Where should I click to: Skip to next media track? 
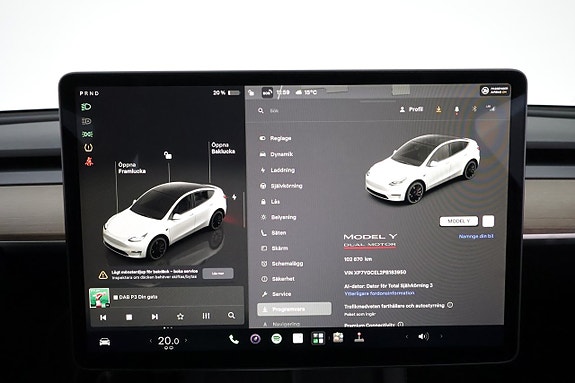[x=155, y=316]
